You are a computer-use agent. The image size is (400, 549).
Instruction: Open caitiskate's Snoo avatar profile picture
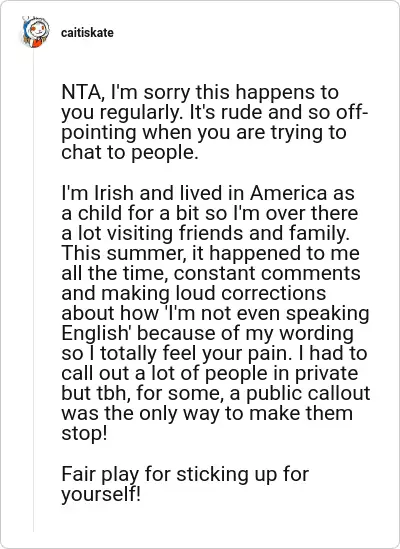[35, 32]
